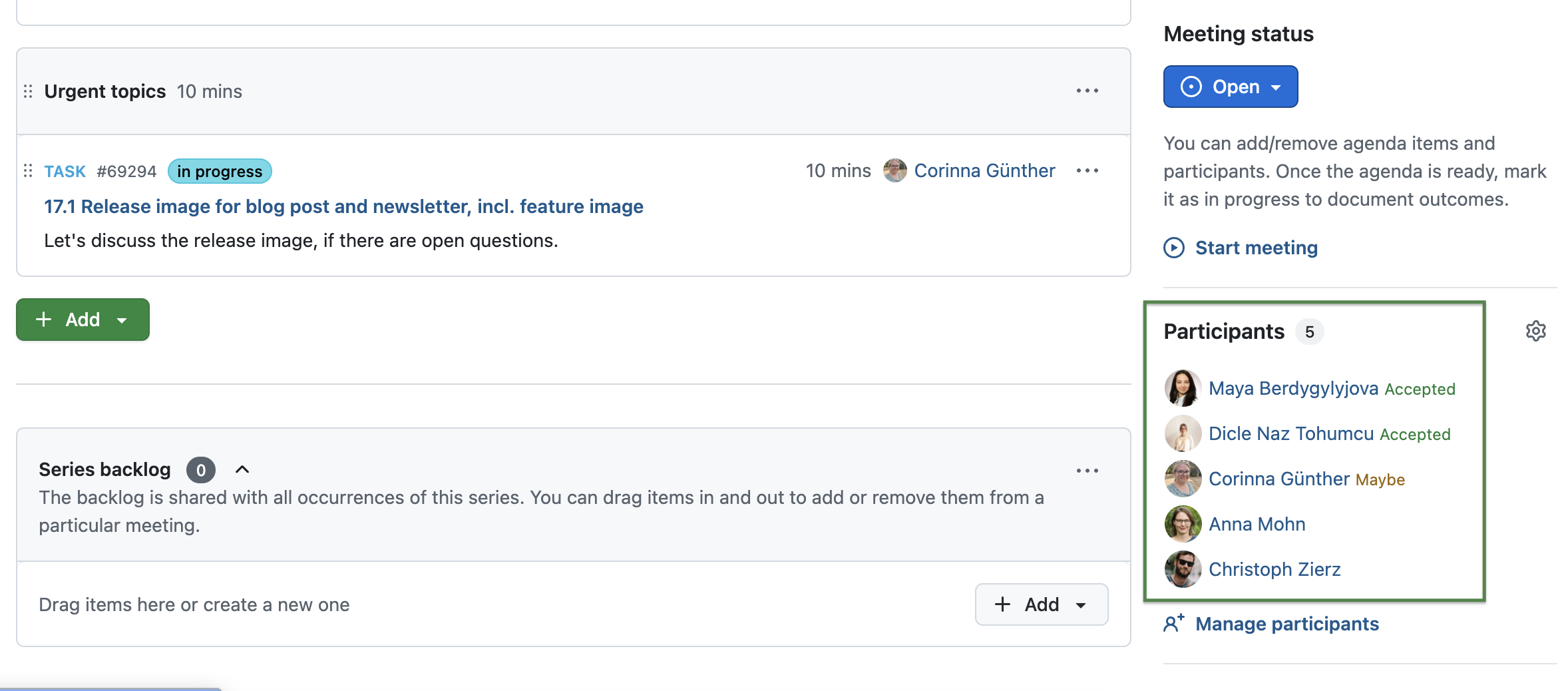Click Maya Berdygylyjova's avatar
The image size is (1568, 691).
(x=1183, y=388)
